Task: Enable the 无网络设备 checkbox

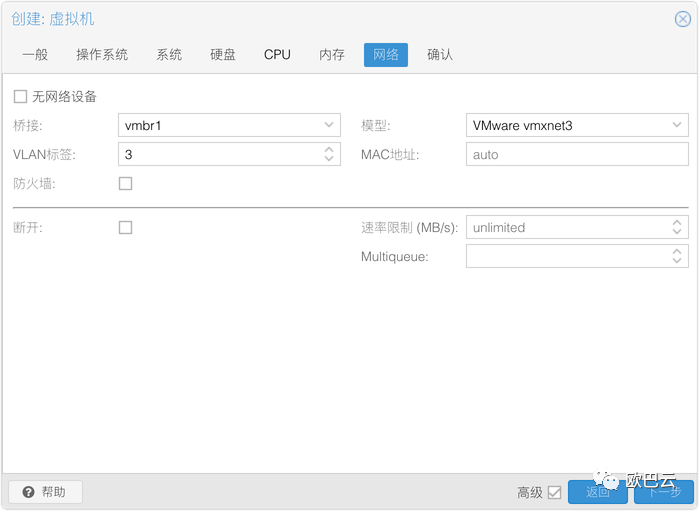Action: (x=21, y=96)
